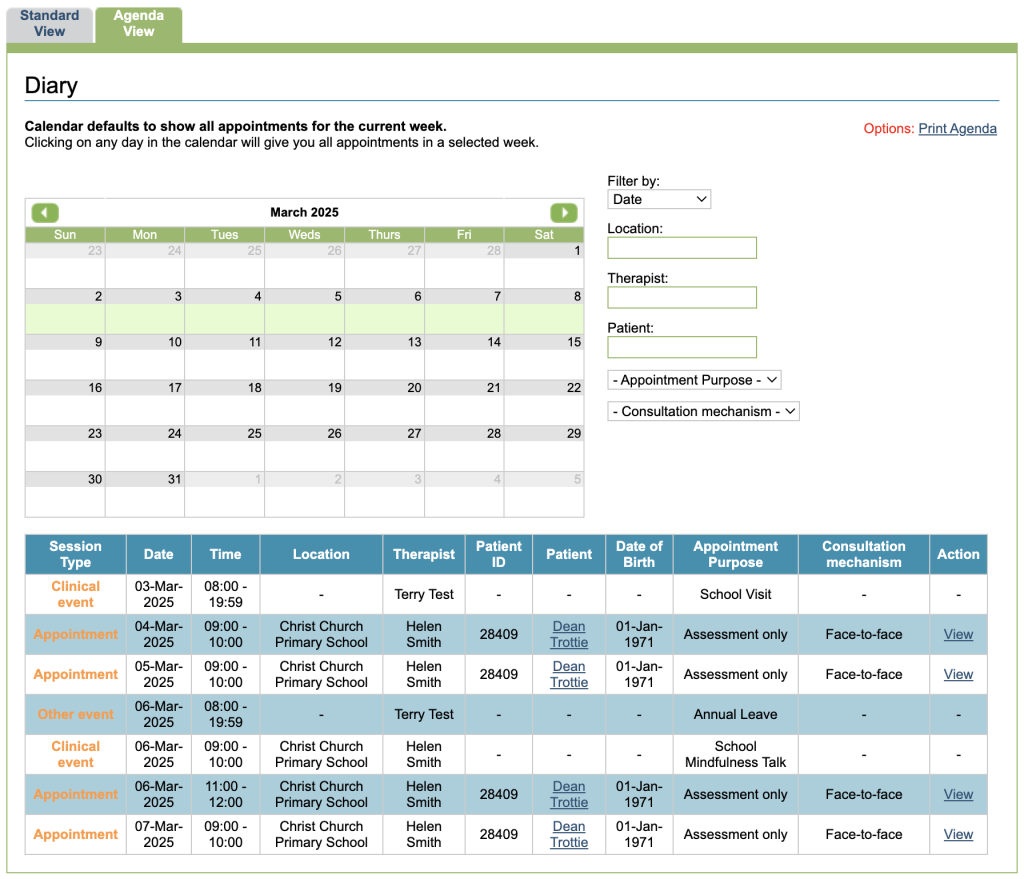This screenshot has width=1024, height=879.
Task: Expand the Appointment Purpose dropdown
Action: tap(694, 380)
